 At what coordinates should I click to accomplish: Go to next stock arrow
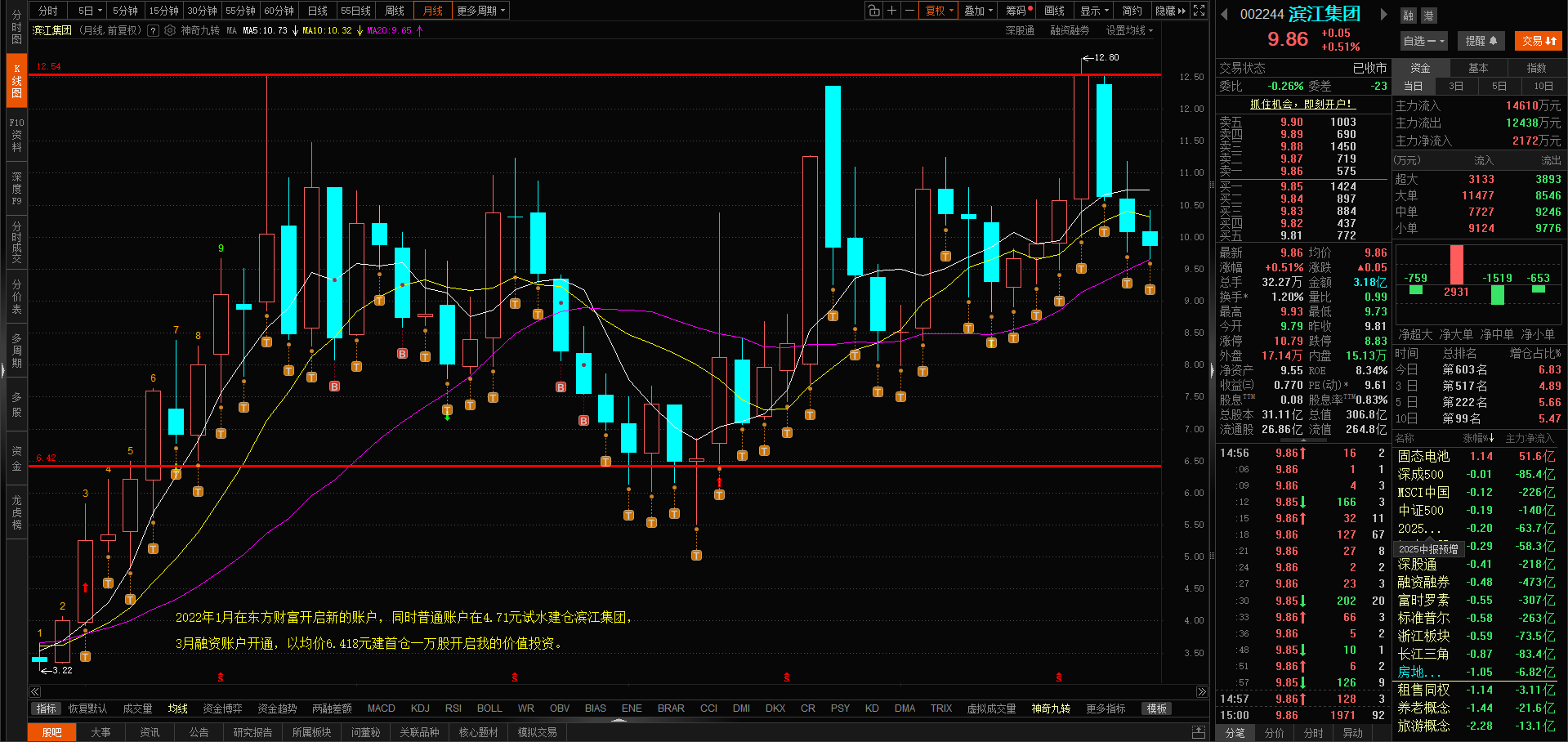coord(1383,15)
